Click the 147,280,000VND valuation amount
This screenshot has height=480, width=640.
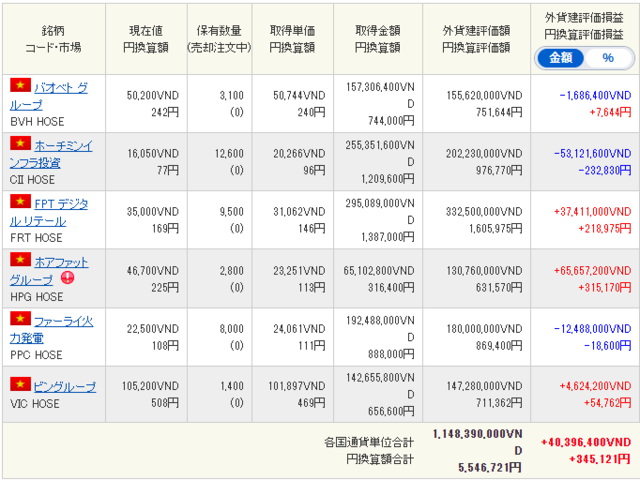tap(484, 386)
